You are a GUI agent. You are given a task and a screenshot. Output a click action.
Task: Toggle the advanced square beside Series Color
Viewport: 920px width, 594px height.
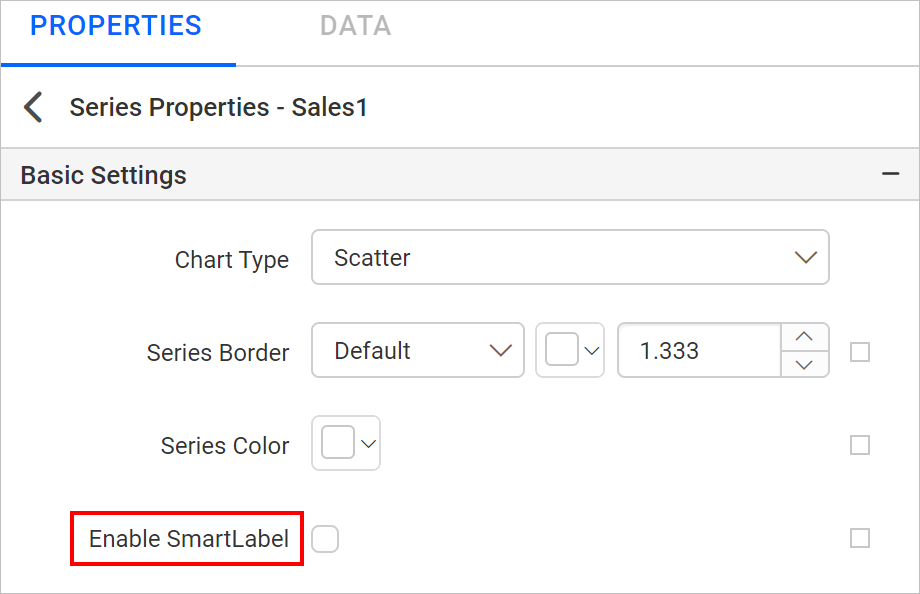tap(860, 445)
